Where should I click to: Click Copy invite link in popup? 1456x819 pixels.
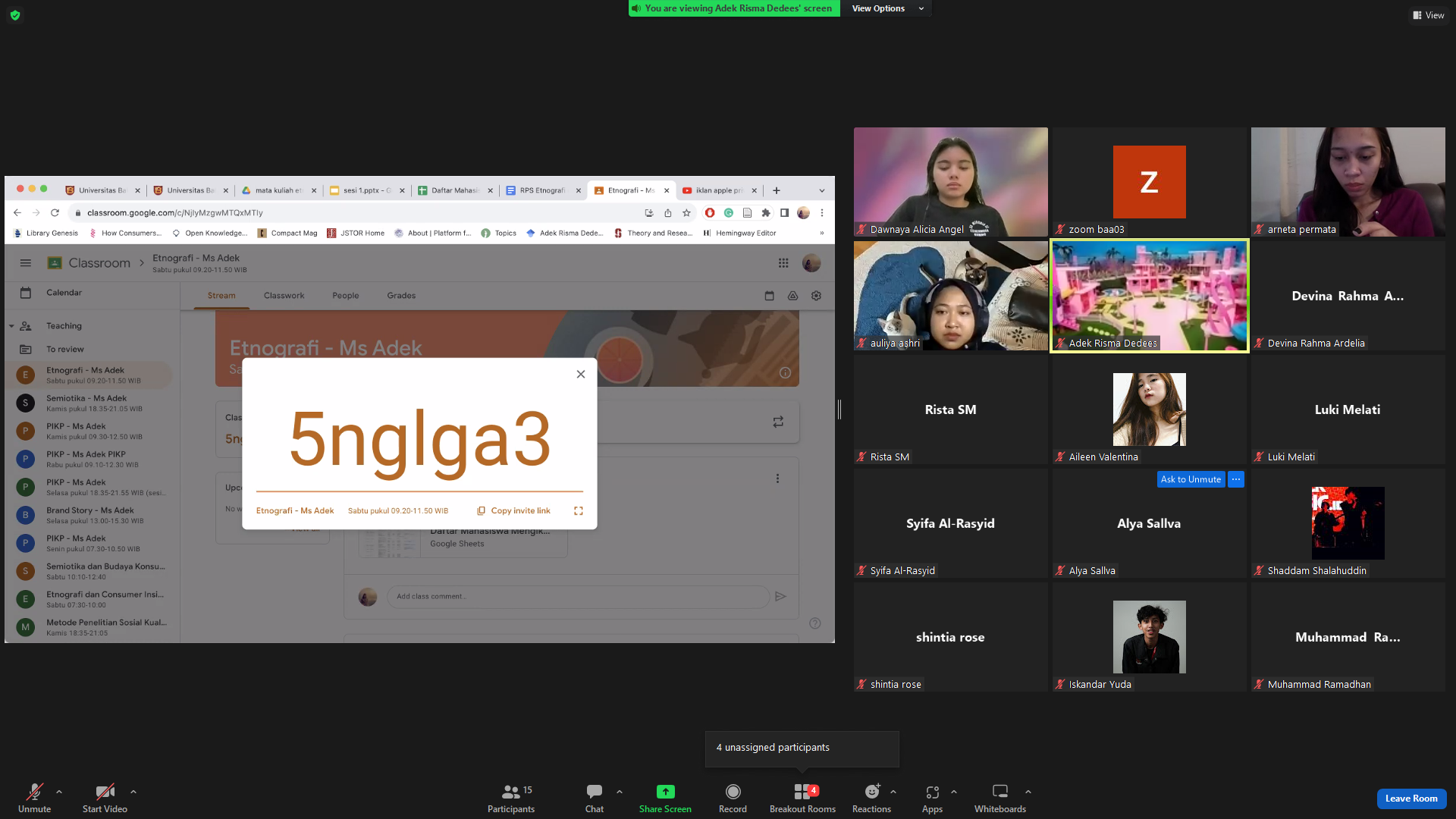coord(513,510)
